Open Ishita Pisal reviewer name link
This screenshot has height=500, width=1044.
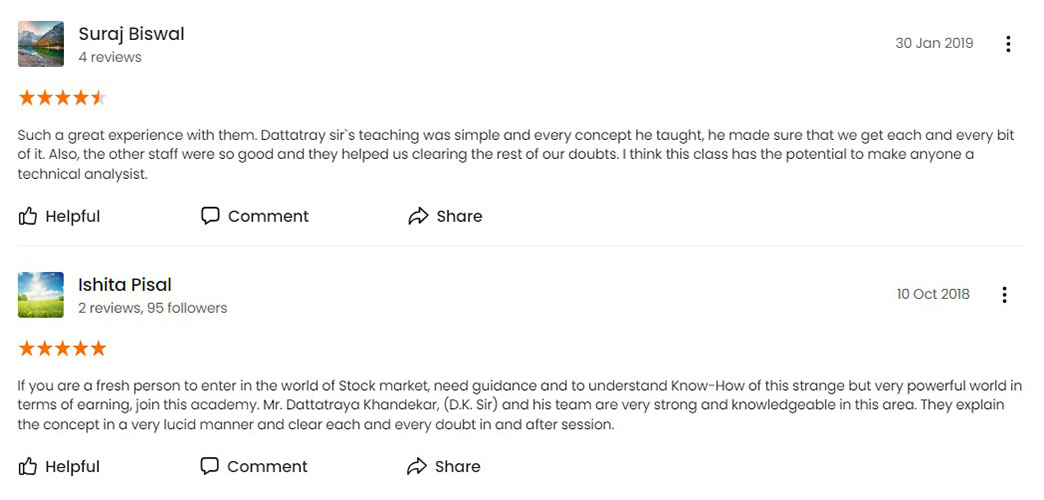[125, 284]
